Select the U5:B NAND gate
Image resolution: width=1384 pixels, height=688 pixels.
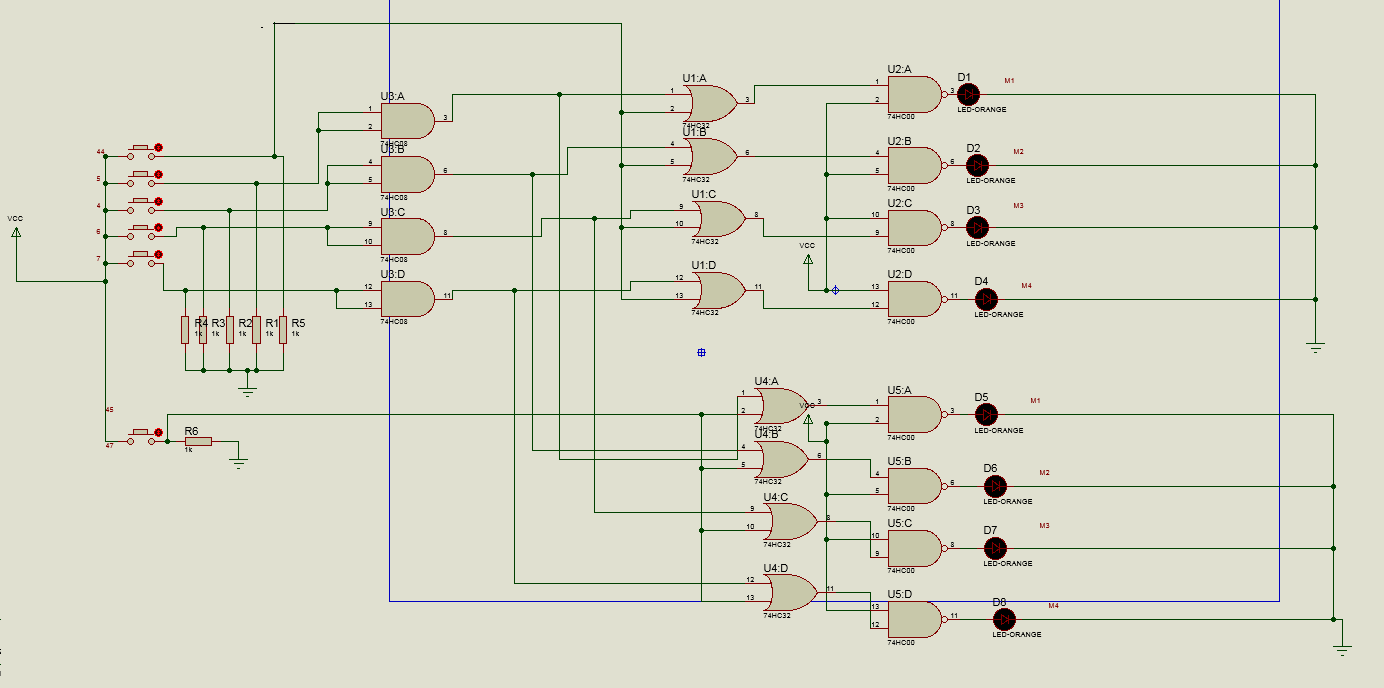coord(914,485)
